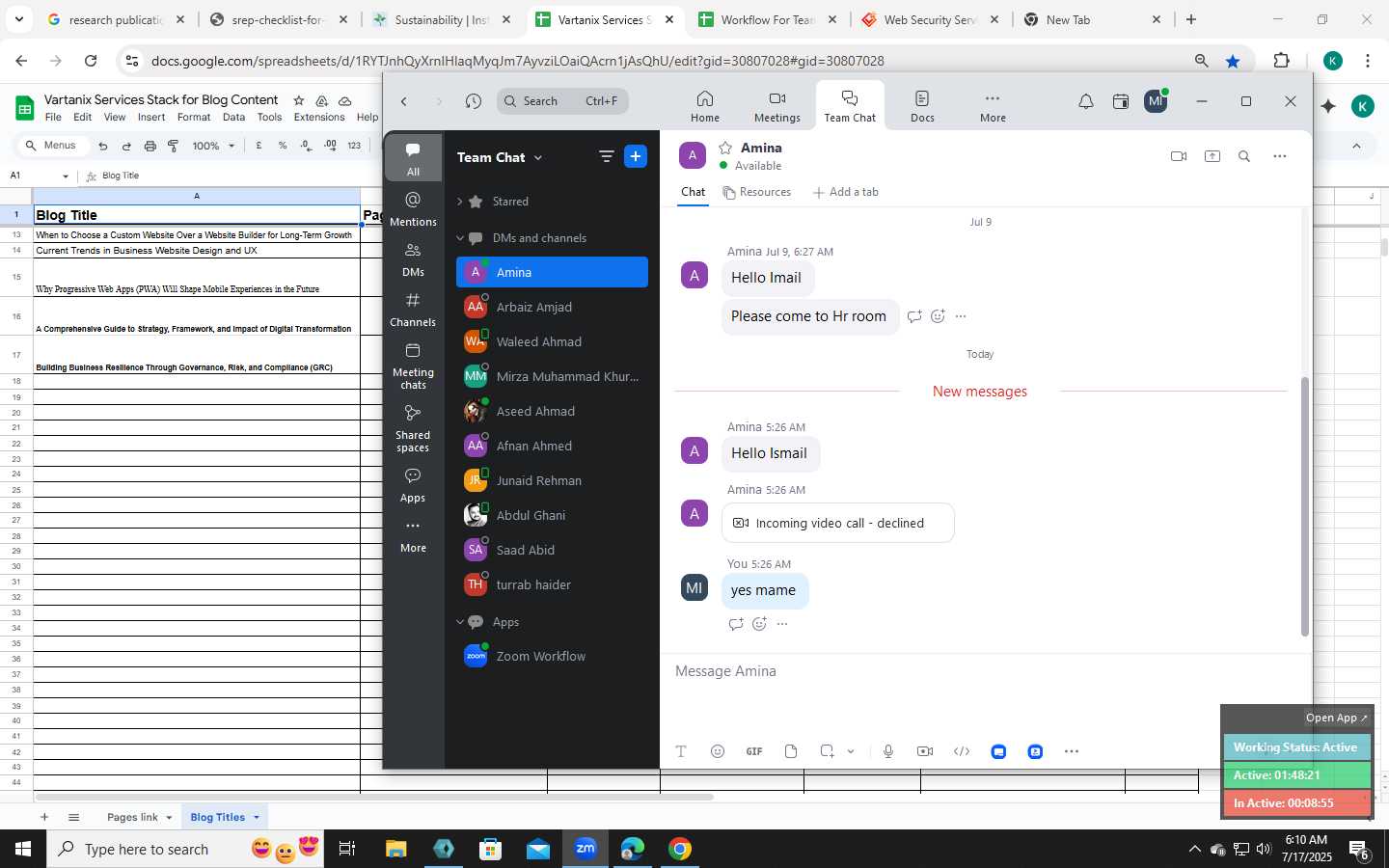Open GIF picker in composer
The height and width of the screenshot is (868, 1389).
pyautogui.click(x=754, y=751)
